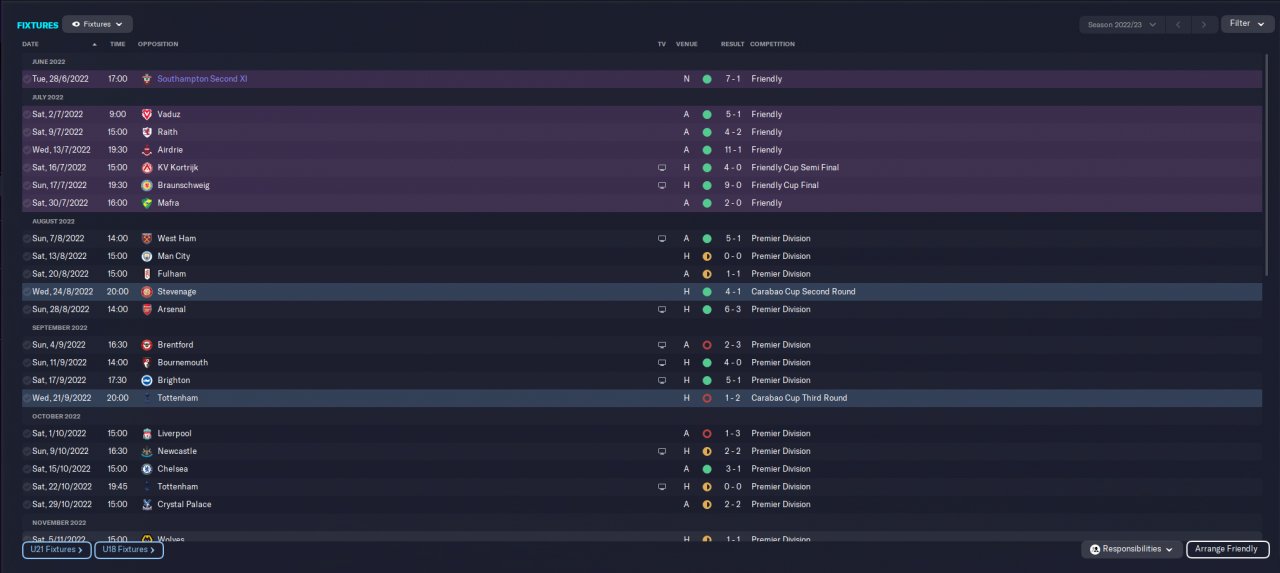Open the Fixtures view dropdown
The height and width of the screenshot is (573, 1280).
pos(97,24)
